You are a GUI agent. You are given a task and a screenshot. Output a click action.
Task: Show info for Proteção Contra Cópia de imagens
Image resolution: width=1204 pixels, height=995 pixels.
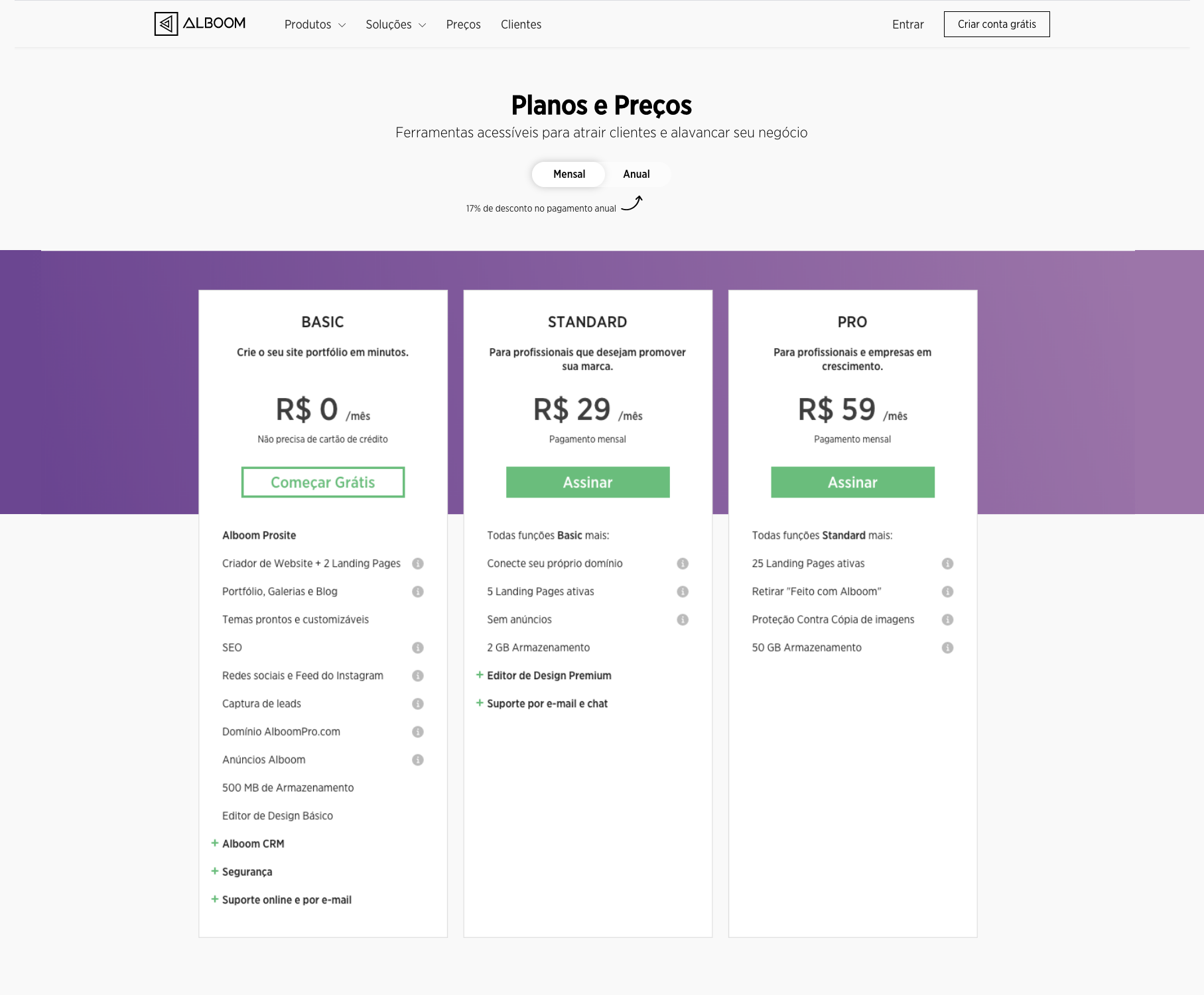coord(947,620)
